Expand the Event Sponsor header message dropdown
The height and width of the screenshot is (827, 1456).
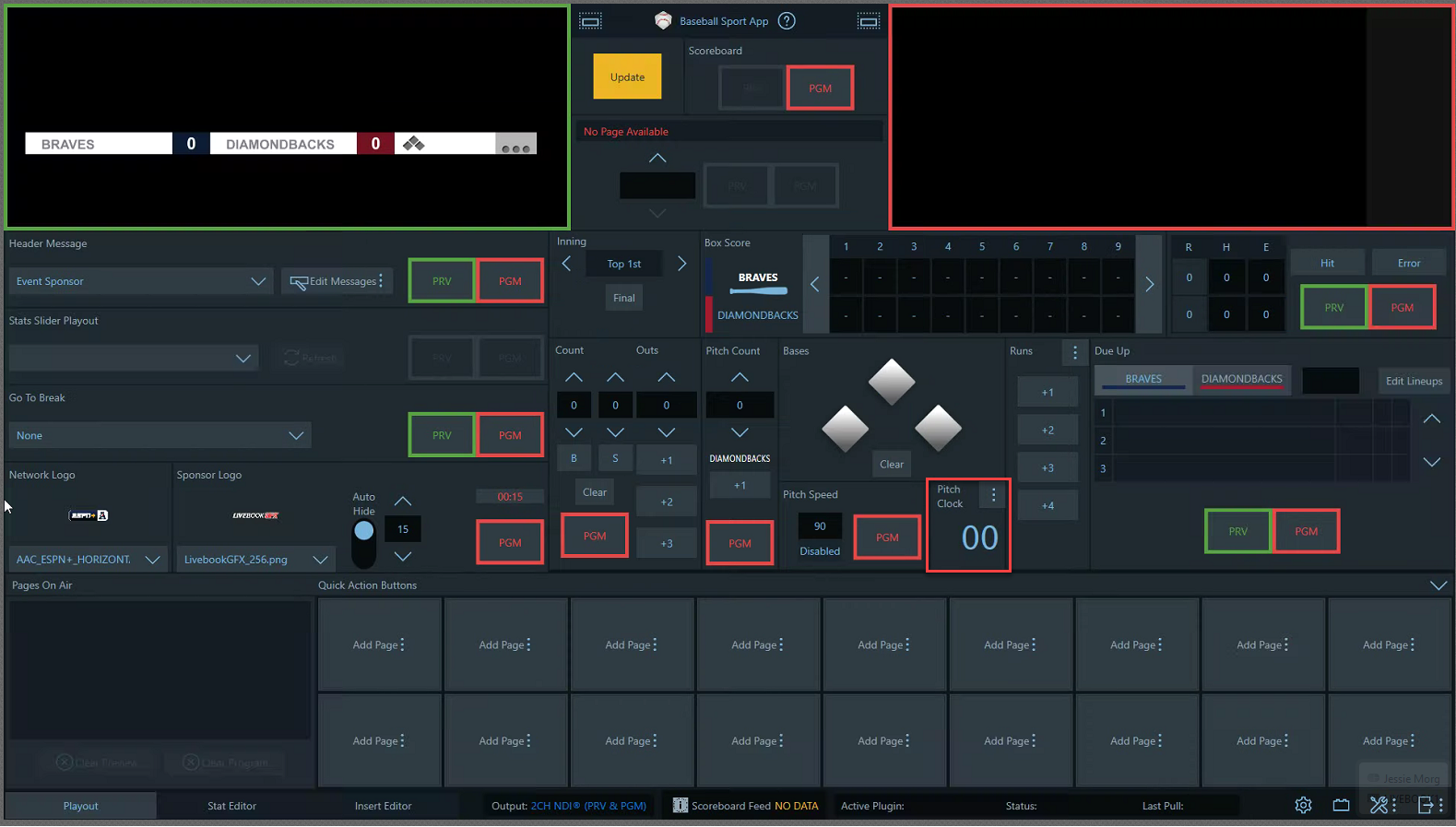coord(258,281)
